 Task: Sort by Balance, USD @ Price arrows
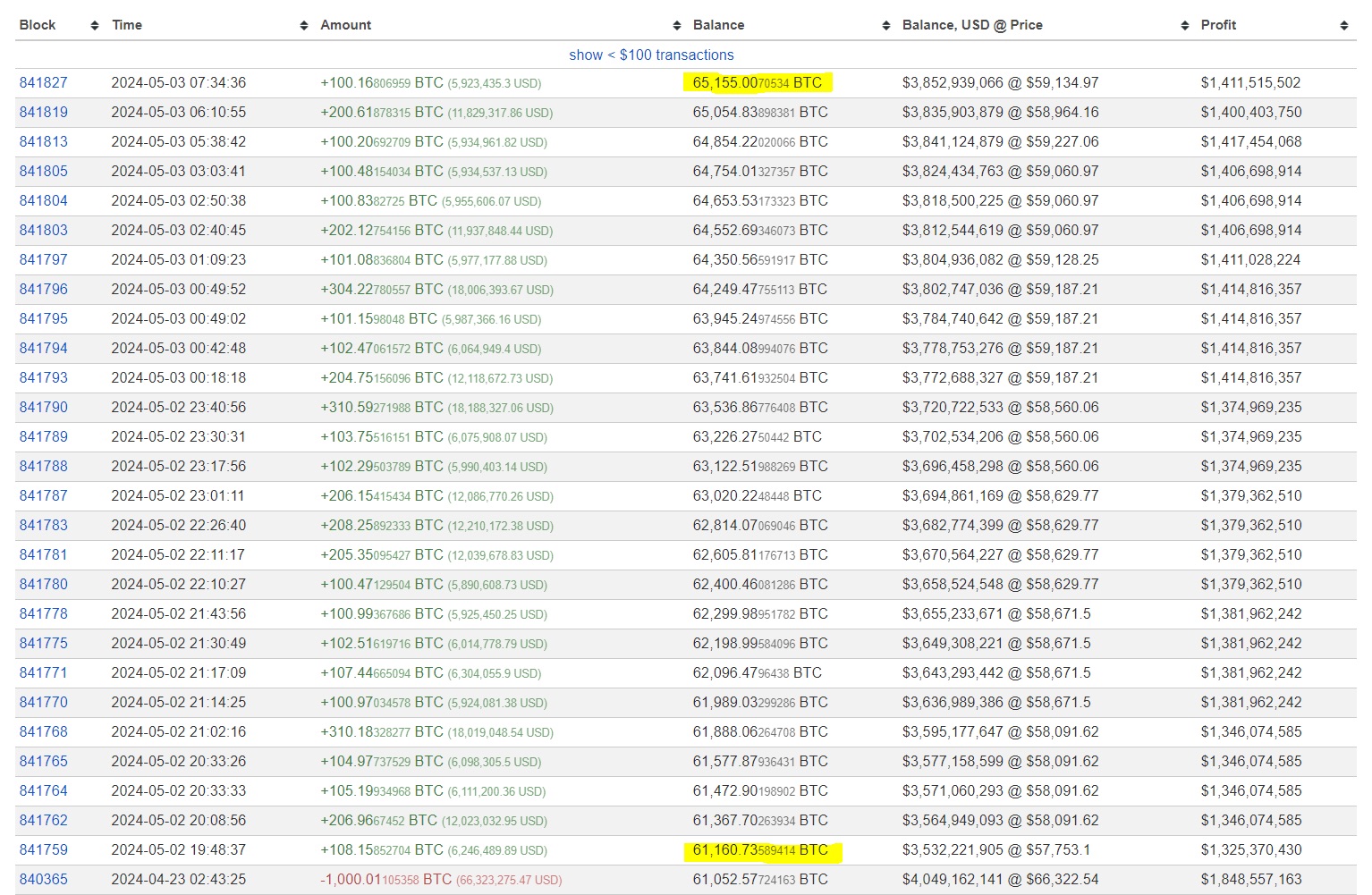1185,26
